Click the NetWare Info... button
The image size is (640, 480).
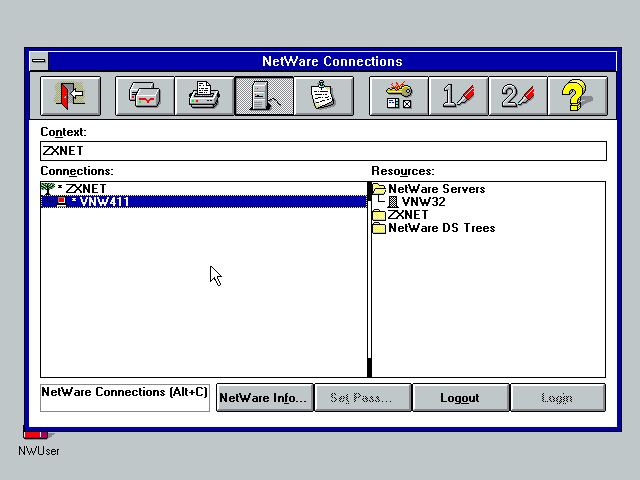[264, 398]
